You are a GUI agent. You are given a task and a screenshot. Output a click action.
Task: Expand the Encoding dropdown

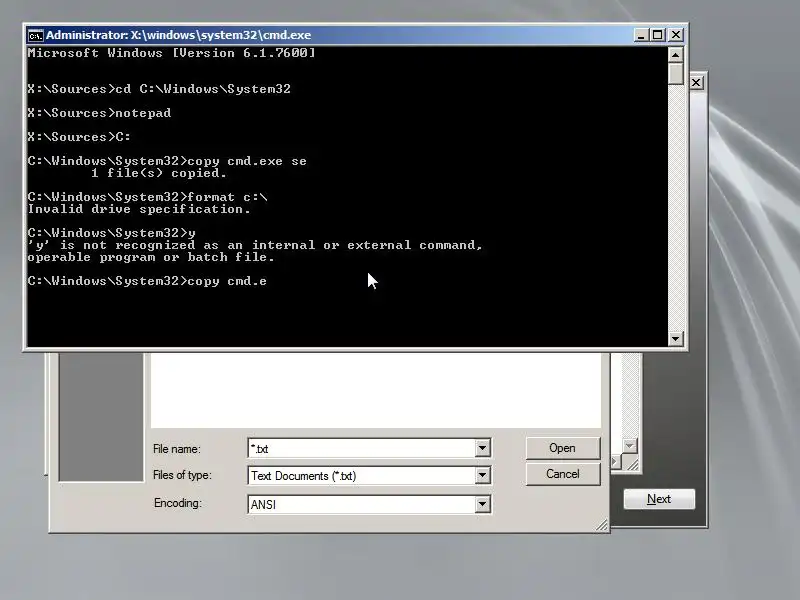482,504
